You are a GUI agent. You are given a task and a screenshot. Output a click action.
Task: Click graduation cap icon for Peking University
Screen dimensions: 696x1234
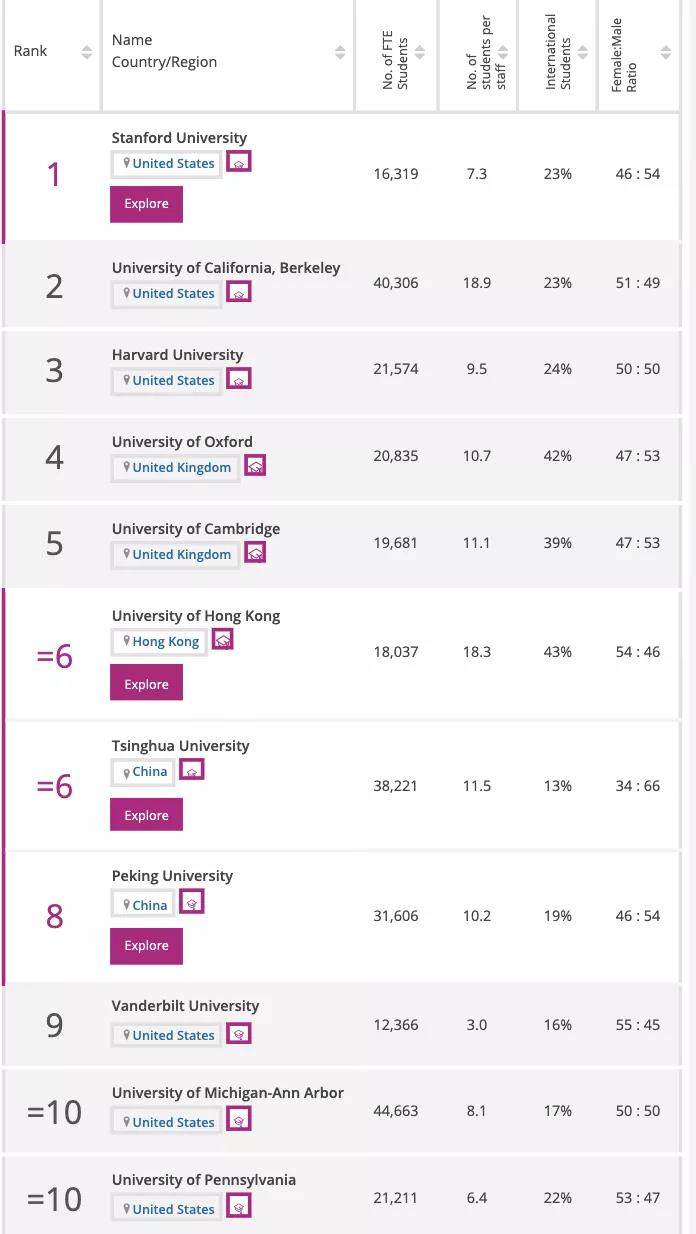pyautogui.click(x=192, y=903)
